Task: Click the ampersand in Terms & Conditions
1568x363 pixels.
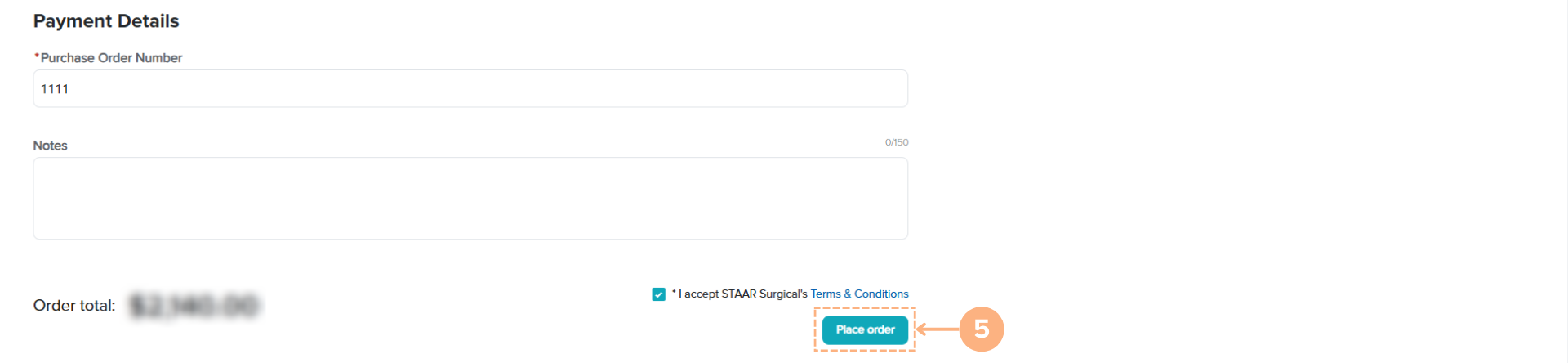Action: click(848, 294)
